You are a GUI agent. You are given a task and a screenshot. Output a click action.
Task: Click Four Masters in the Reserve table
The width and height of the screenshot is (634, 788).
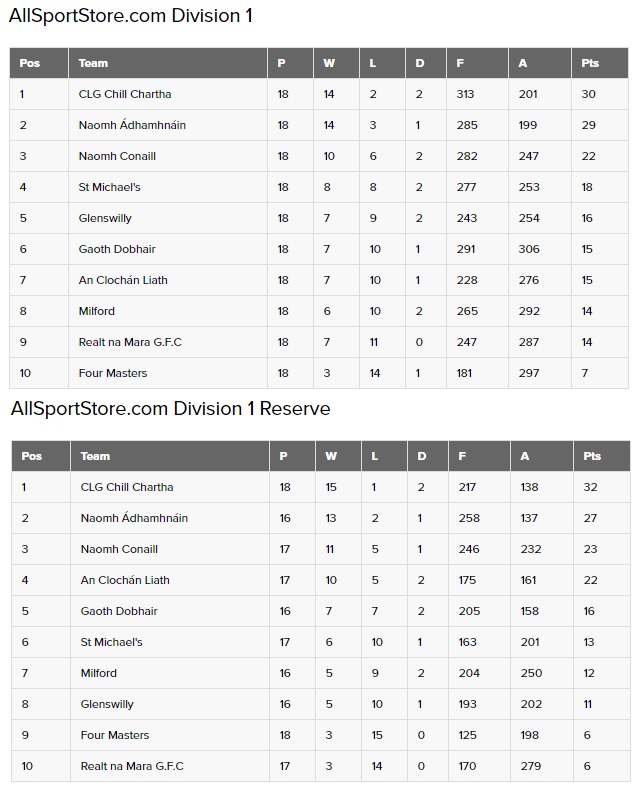tap(115, 735)
